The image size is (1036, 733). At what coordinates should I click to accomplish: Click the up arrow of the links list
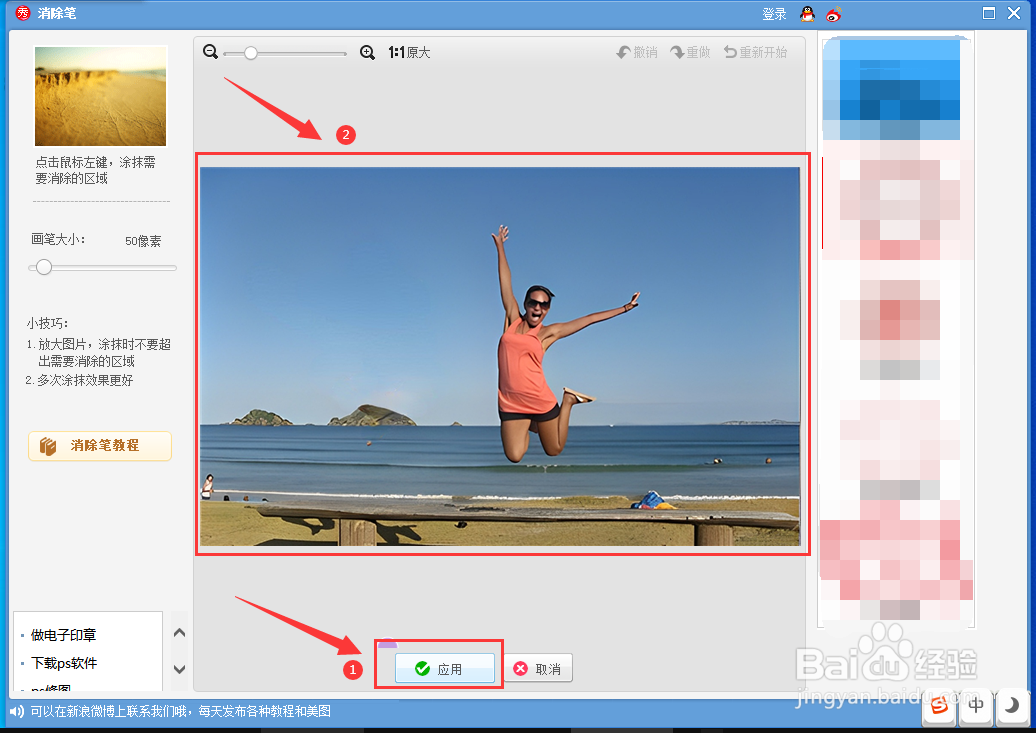[179, 633]
